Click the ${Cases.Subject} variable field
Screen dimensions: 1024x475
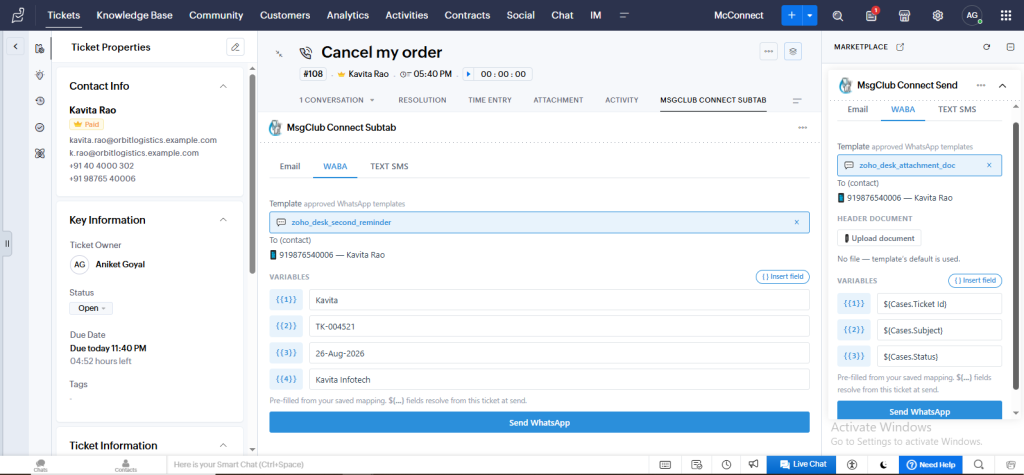tap(939, 330)
